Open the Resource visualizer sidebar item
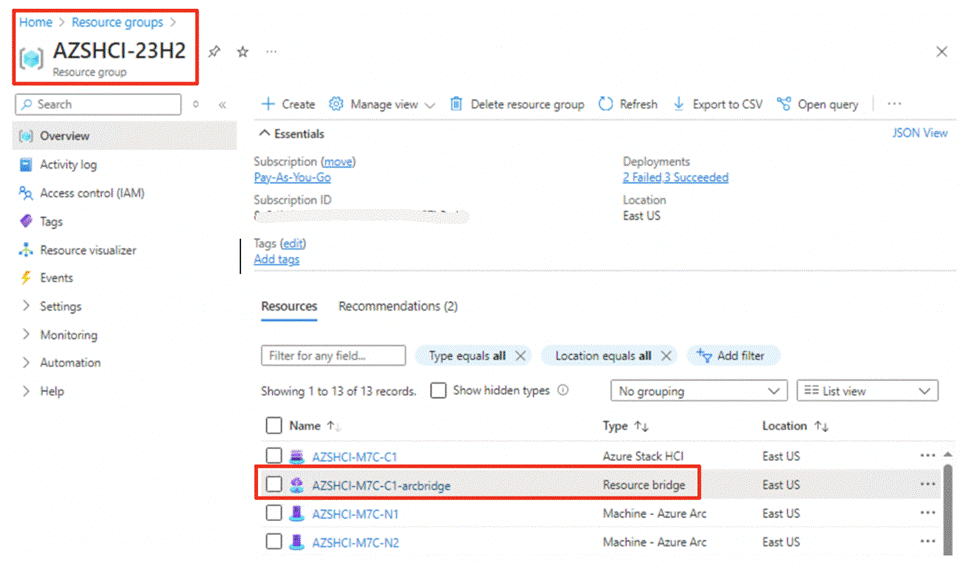The height and width of the screenshot is (567, 971). tap(88, 250)
